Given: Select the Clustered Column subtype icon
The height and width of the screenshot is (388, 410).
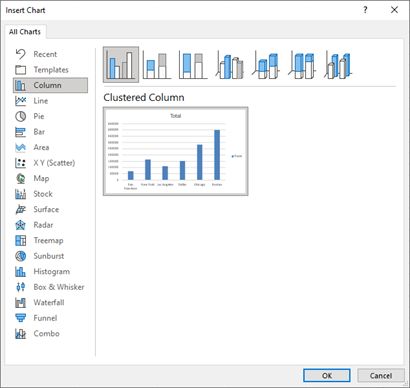Looking at the screenshot, I should [x=121, y=64].
